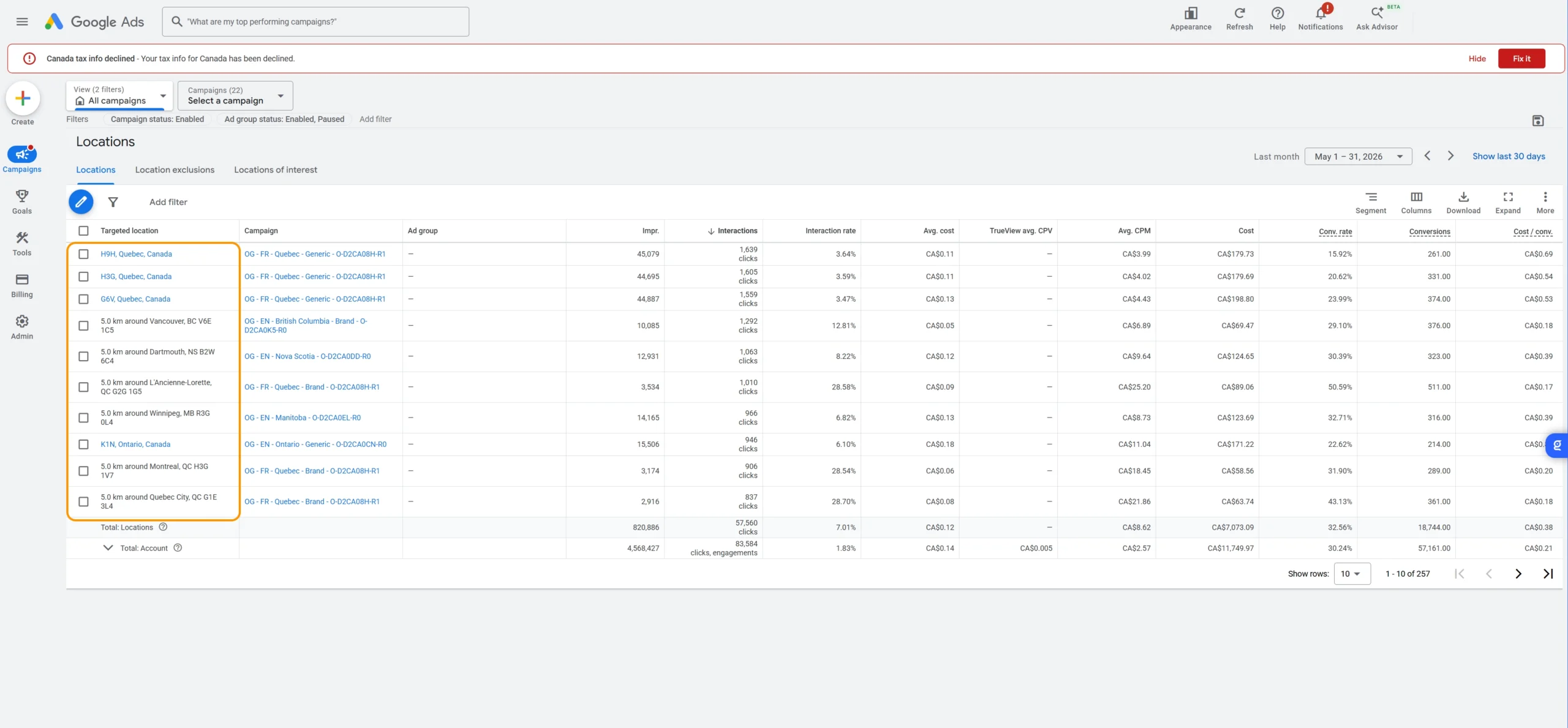This screenshot has width=1568, height=728.
Task: Open help for Total: Account
Action: 178,547
